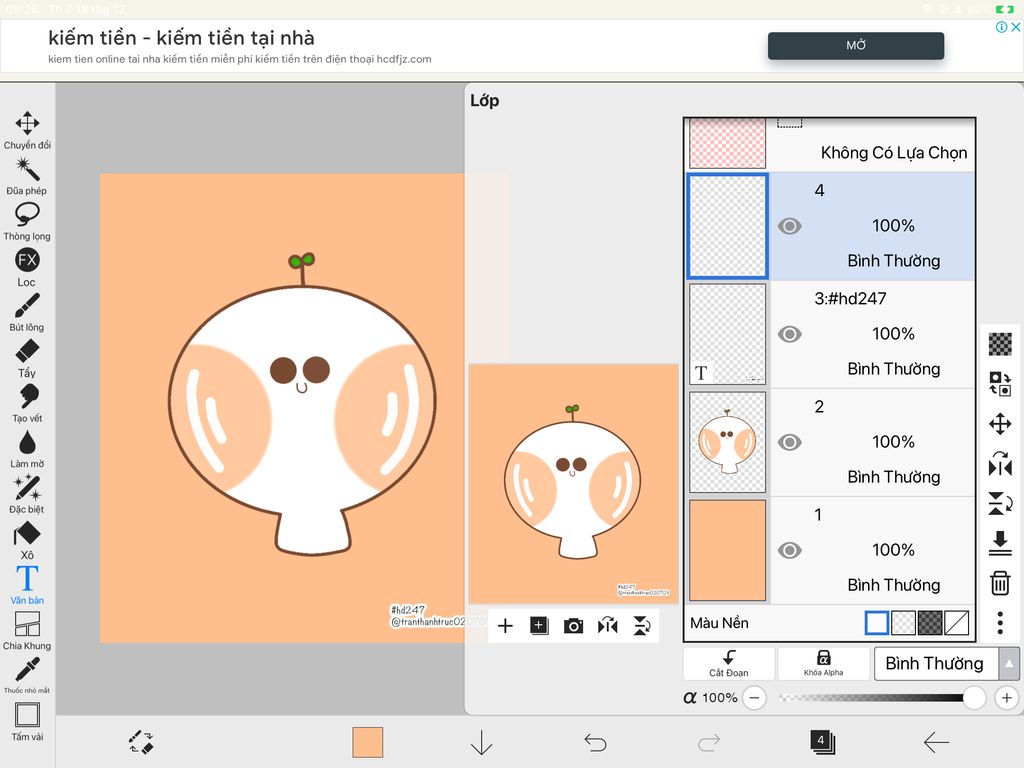The width and height of the screenshot is (1024, 768).
Task: Select the Văn bản text tool
Action: pyautogui.click(x=27, y=585)
